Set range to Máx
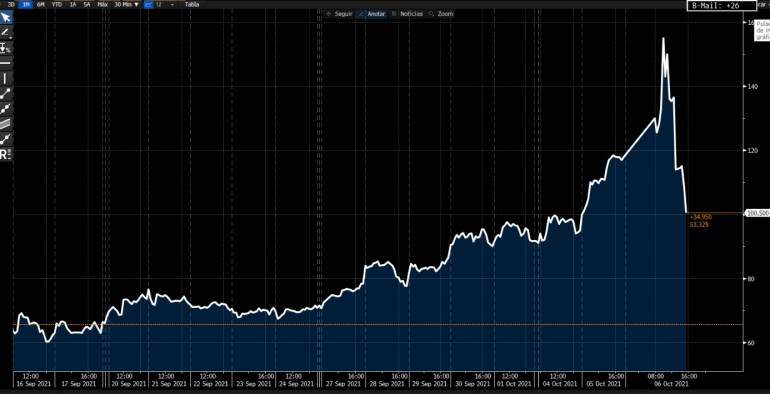Viewport: 770px width, 394px height. [103, 4]
